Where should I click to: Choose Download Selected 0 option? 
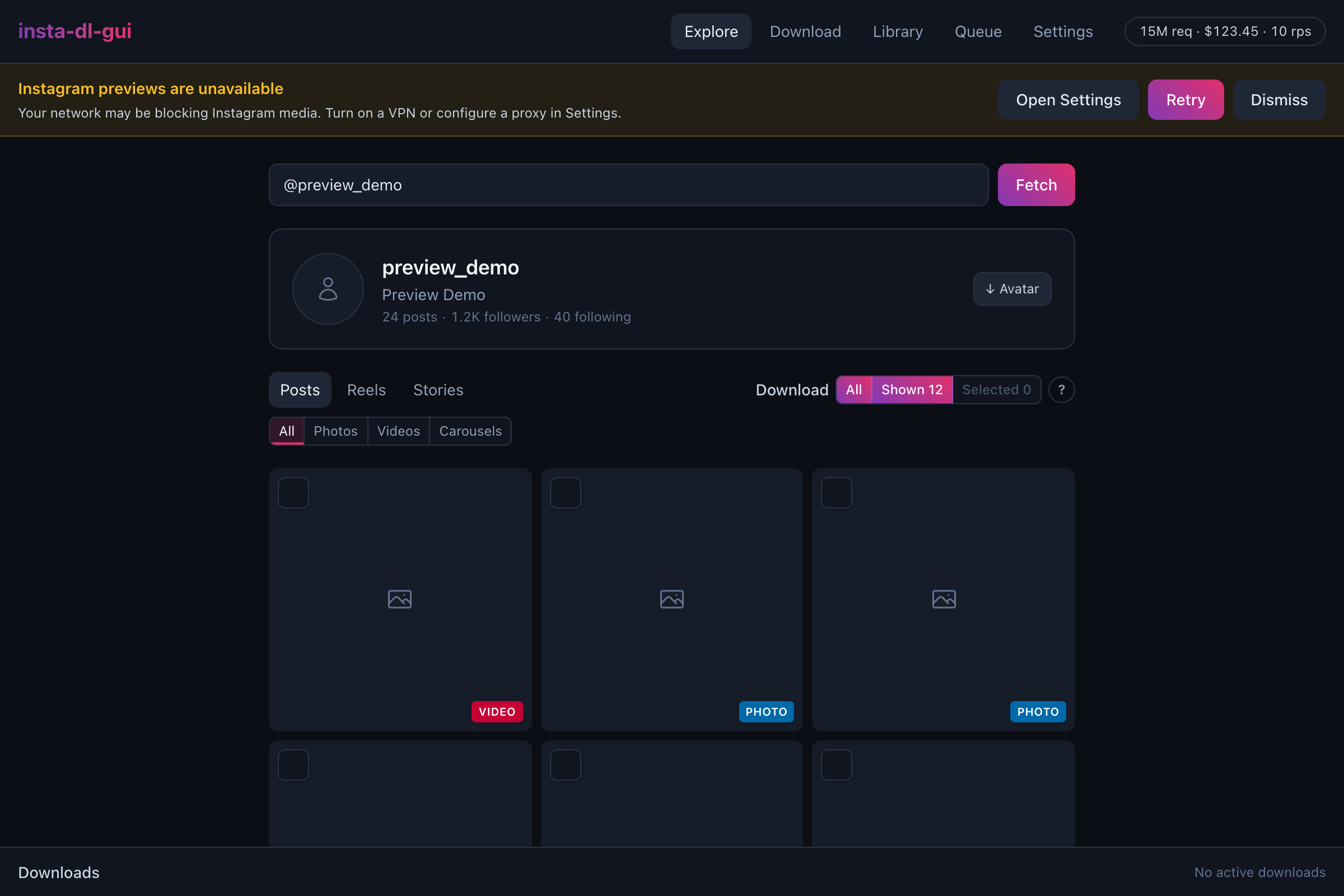tap(997, 390)
